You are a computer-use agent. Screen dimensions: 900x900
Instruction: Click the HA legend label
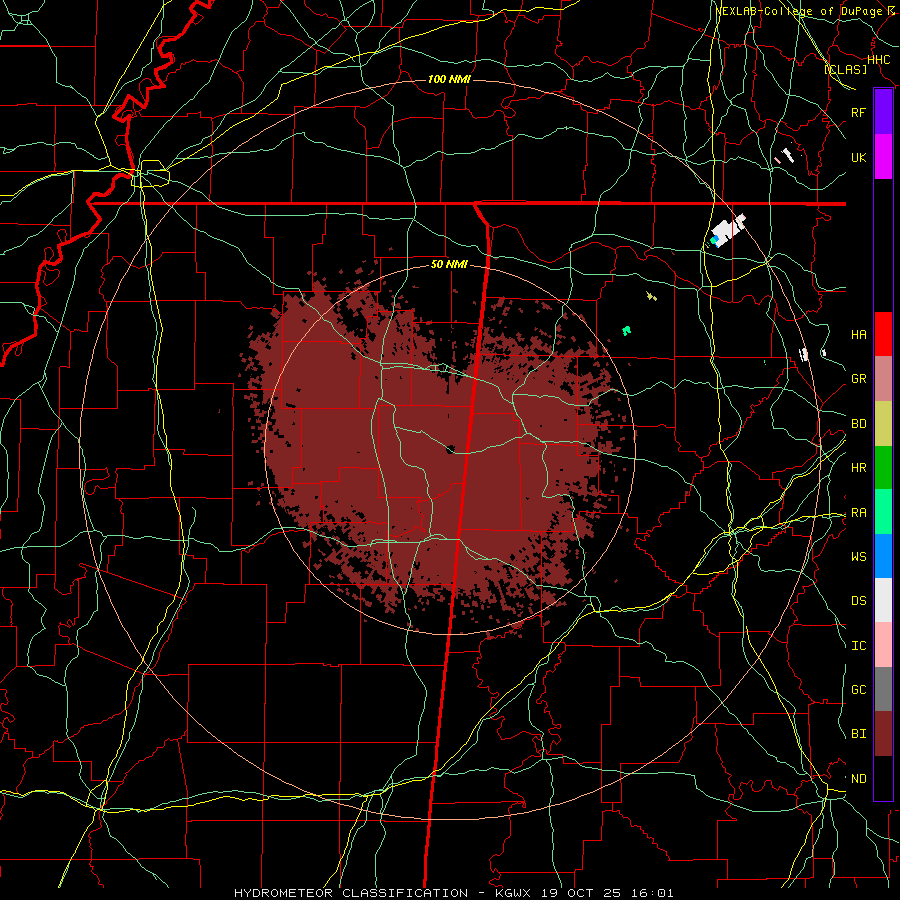pyautogui.click(x=858, y=334)
